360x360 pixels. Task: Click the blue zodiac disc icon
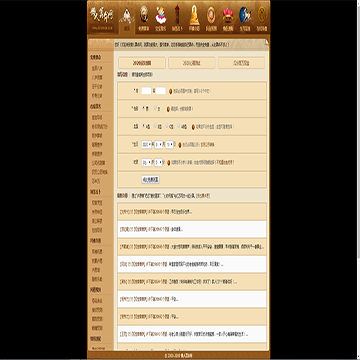(x=245, y=15)
